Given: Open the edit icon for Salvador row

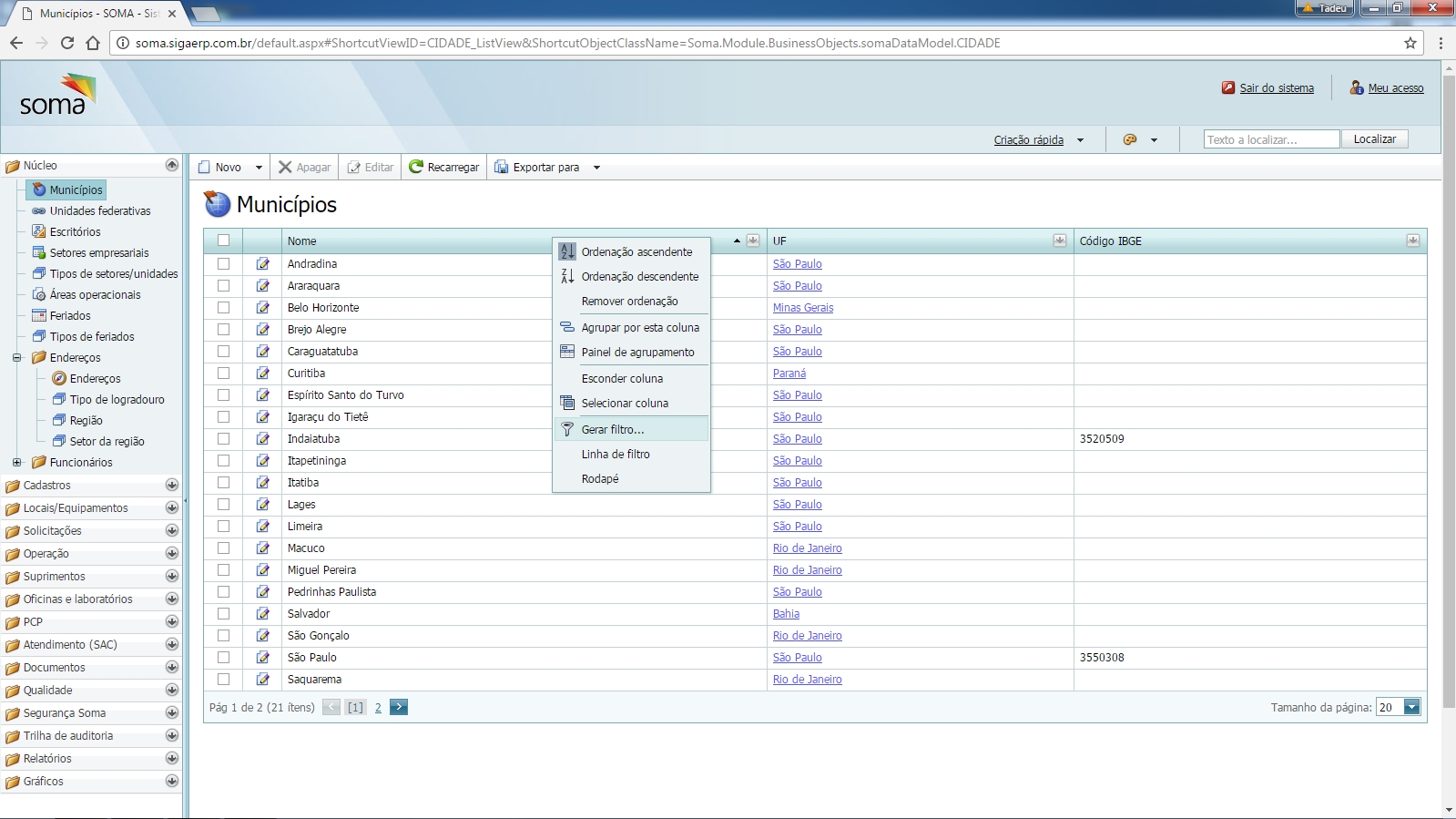Looking at the screenshot, I should click(x=263, y=613).
